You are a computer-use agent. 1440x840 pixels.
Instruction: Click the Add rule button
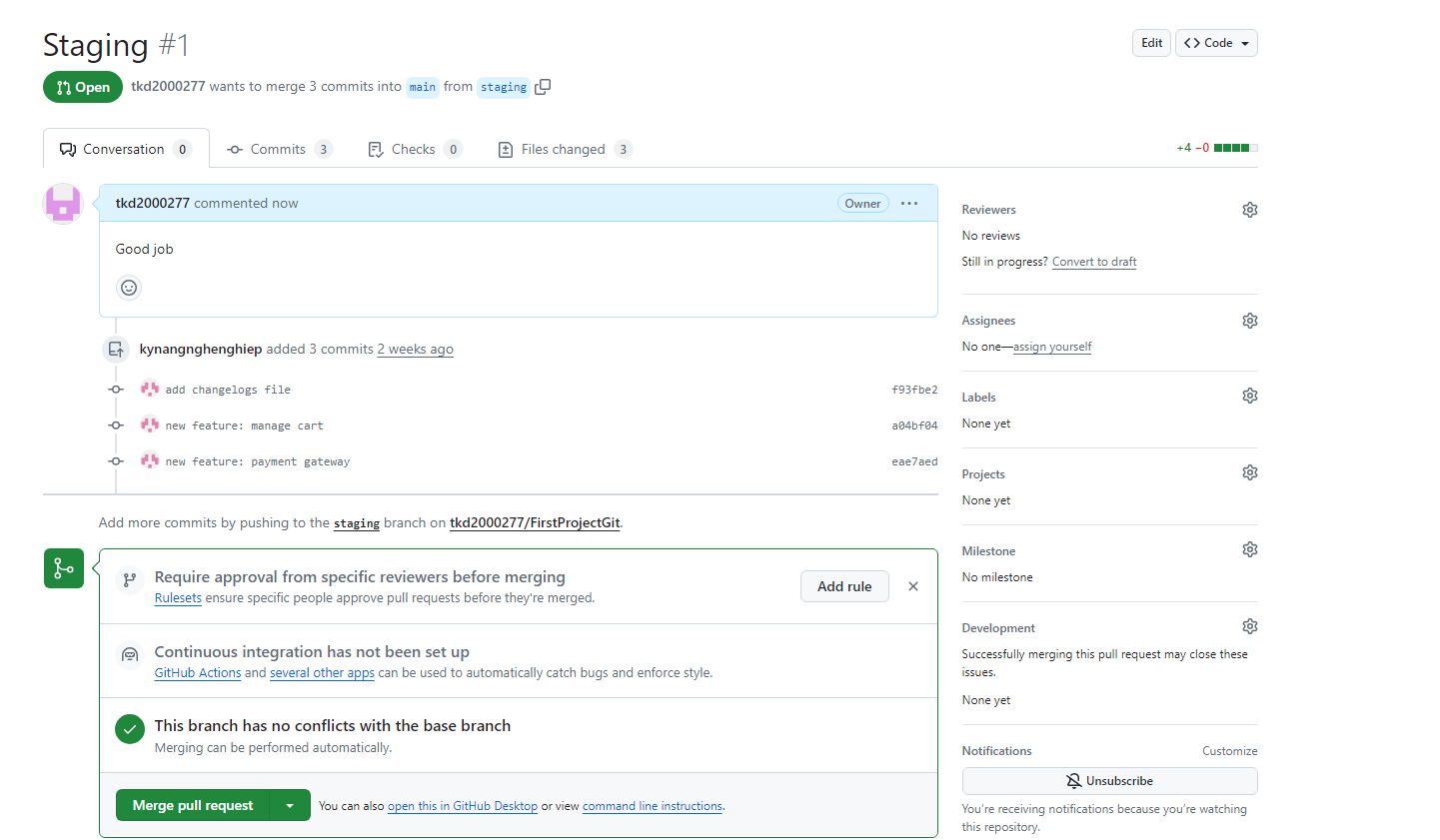pyautogui.click(x=844, y=586)
